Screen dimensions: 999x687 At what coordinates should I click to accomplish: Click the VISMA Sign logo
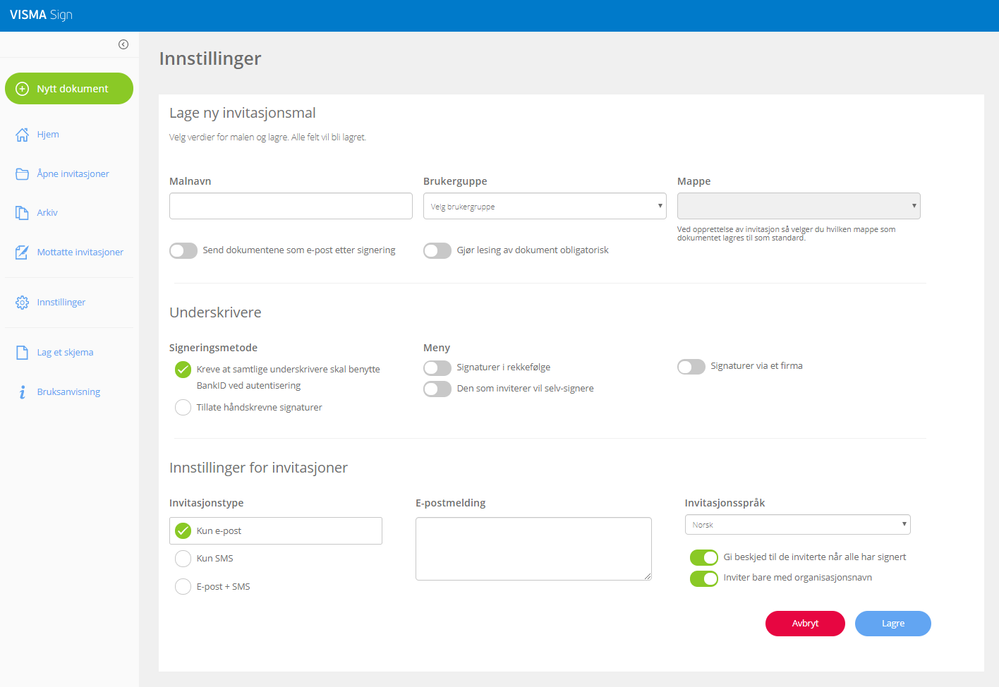coord(41,15)
